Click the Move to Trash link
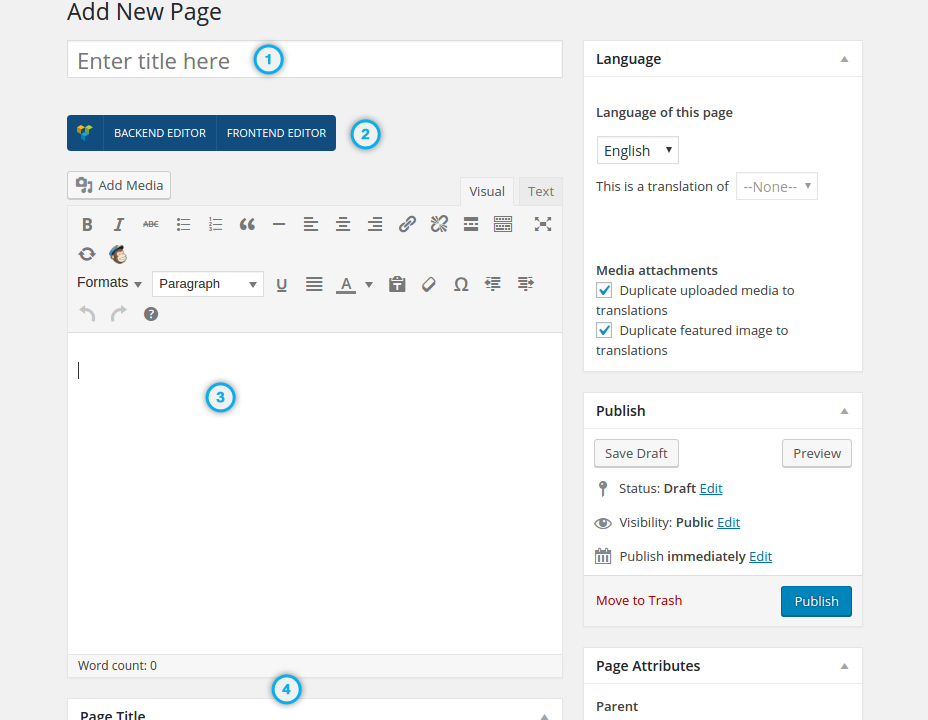 point(639,600)
